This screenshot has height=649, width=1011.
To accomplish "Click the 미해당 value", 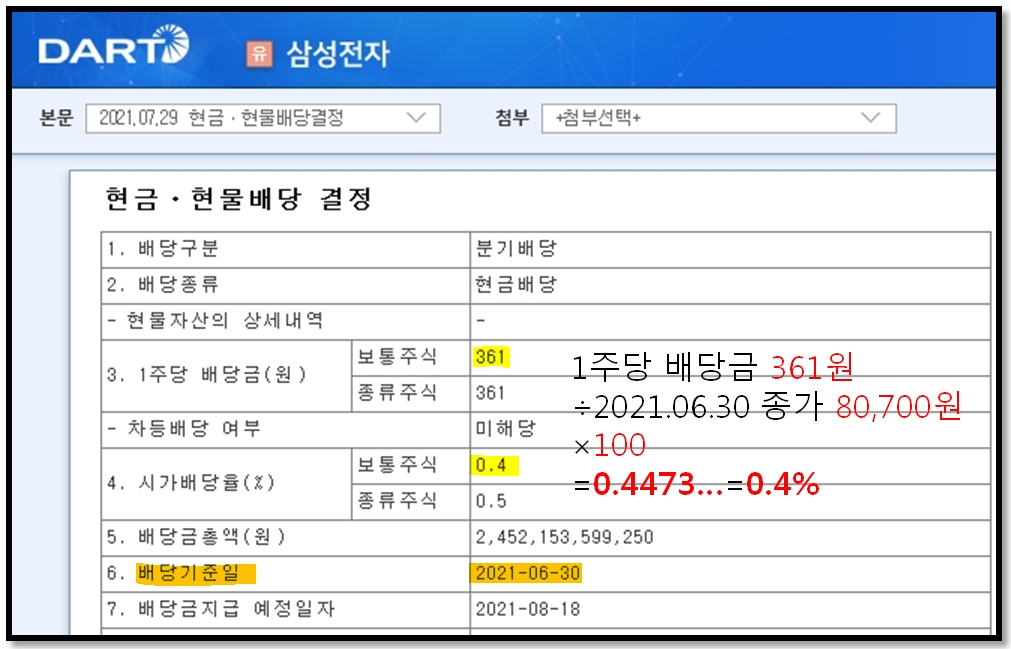I will [506, 429].
